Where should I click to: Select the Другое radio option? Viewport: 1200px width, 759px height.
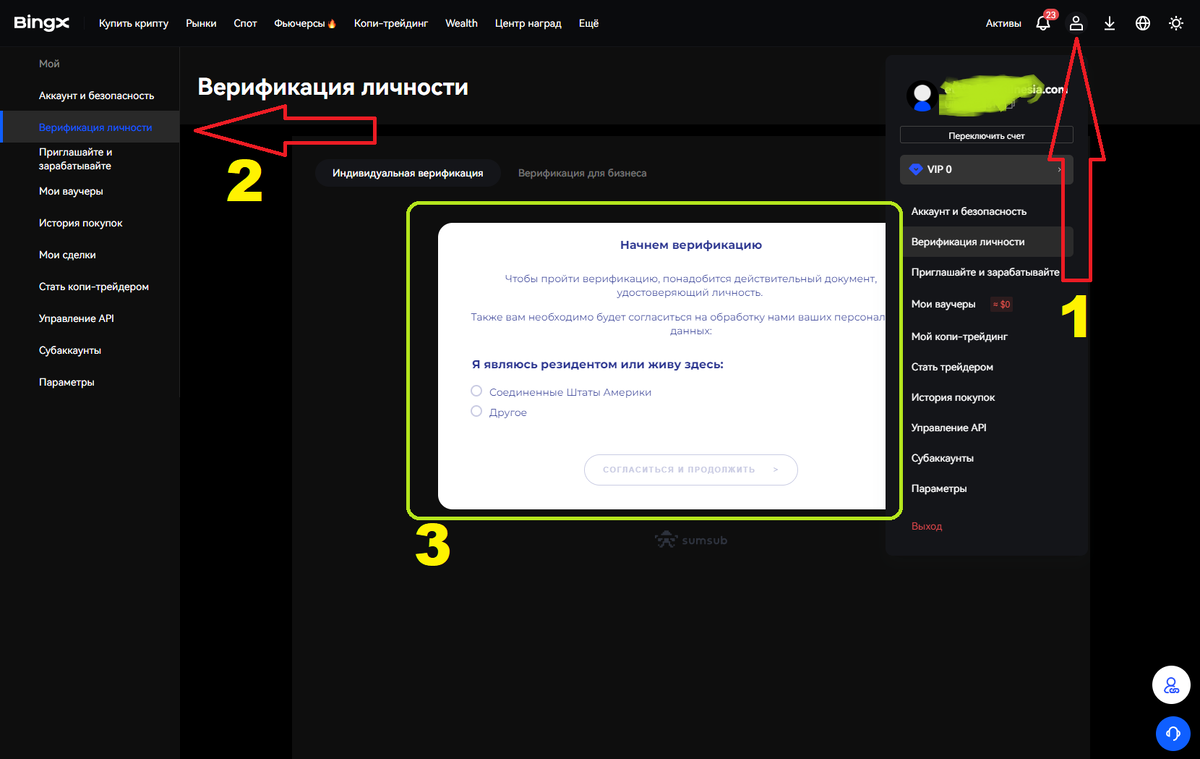477,411
